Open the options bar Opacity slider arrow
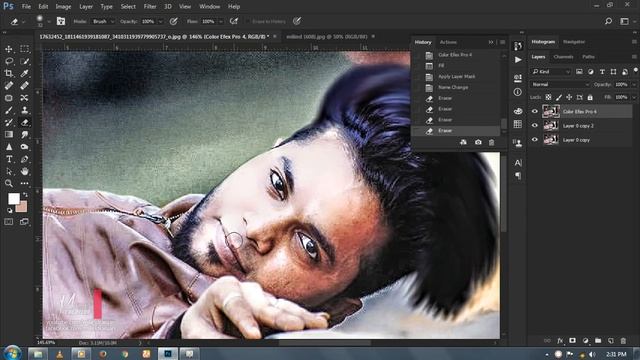The width and height of the screenshot is (640, 360). (x=160, y=21)
